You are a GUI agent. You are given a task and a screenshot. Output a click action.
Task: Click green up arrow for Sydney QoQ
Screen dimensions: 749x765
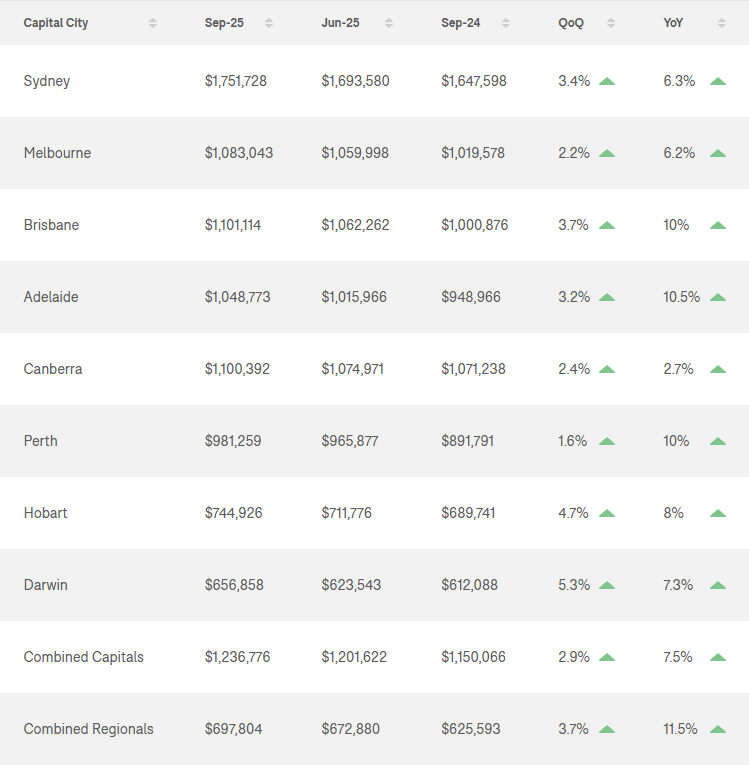(607, 81)
